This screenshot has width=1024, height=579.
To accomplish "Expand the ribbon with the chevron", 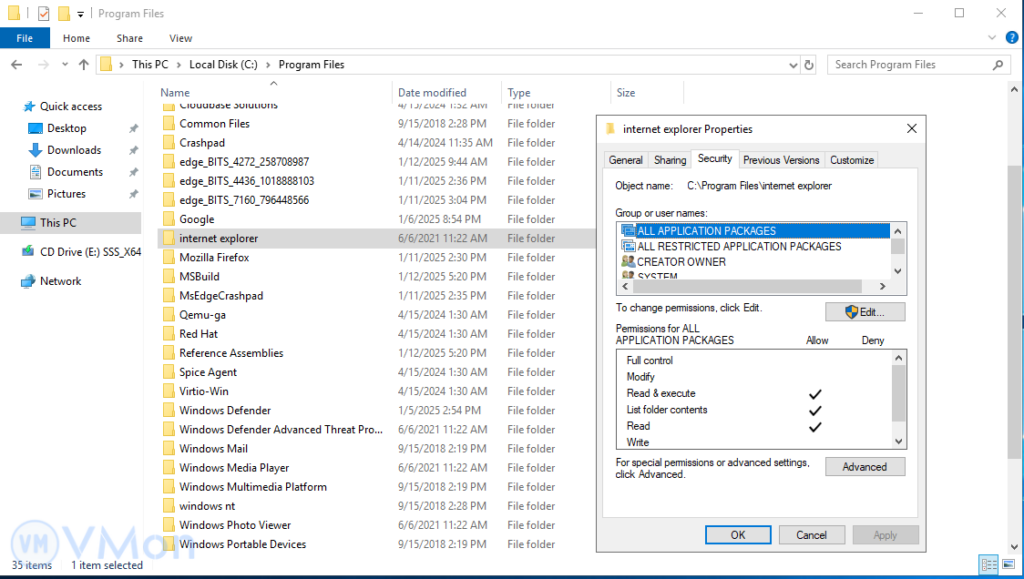I will click(x=992, y=38).
